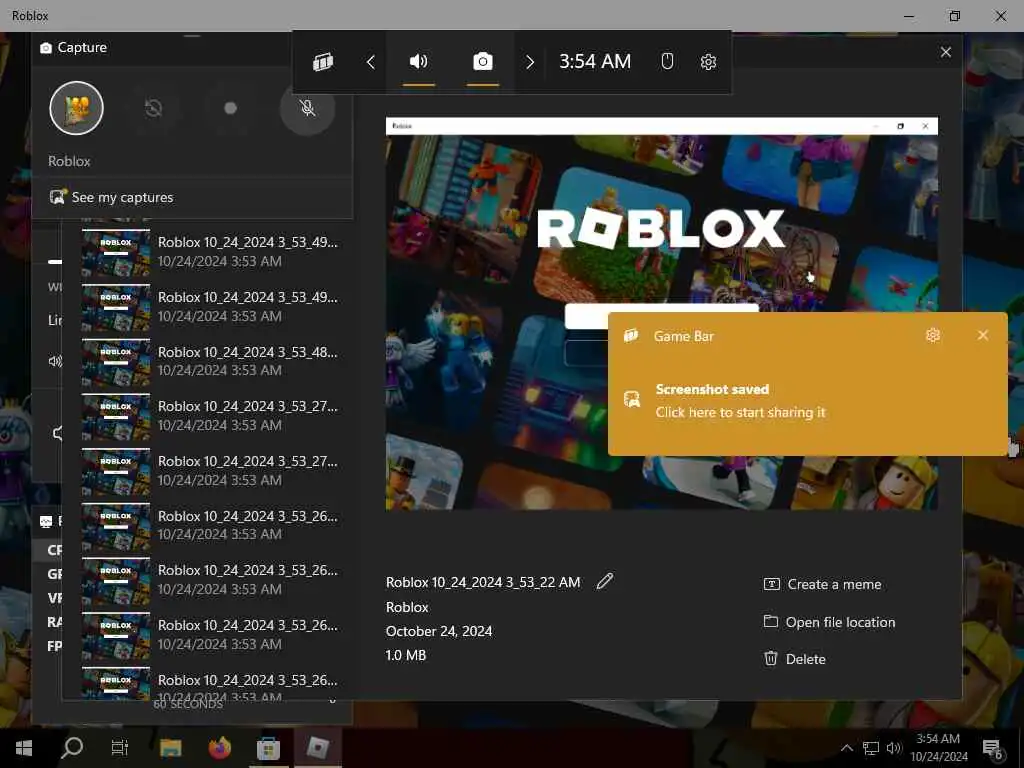Click Screenshot saved message to share
1024x768 pixels.
pos(740,400)
